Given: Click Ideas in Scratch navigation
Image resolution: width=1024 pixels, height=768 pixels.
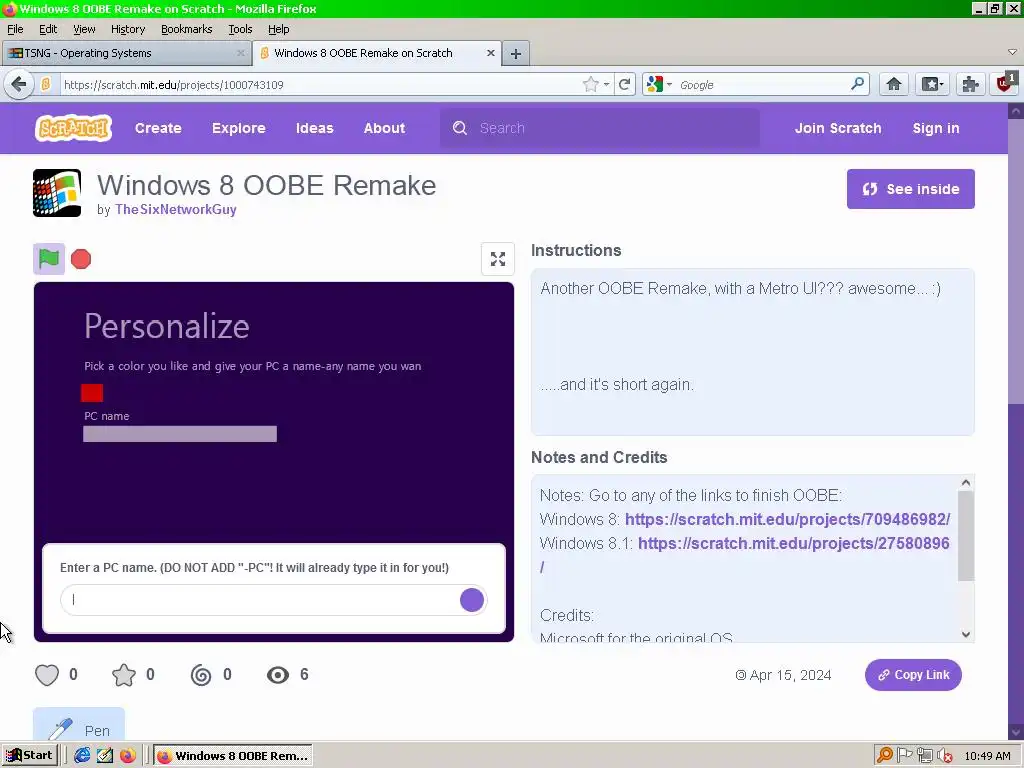Looking at the screenshot, I should 314,128.
